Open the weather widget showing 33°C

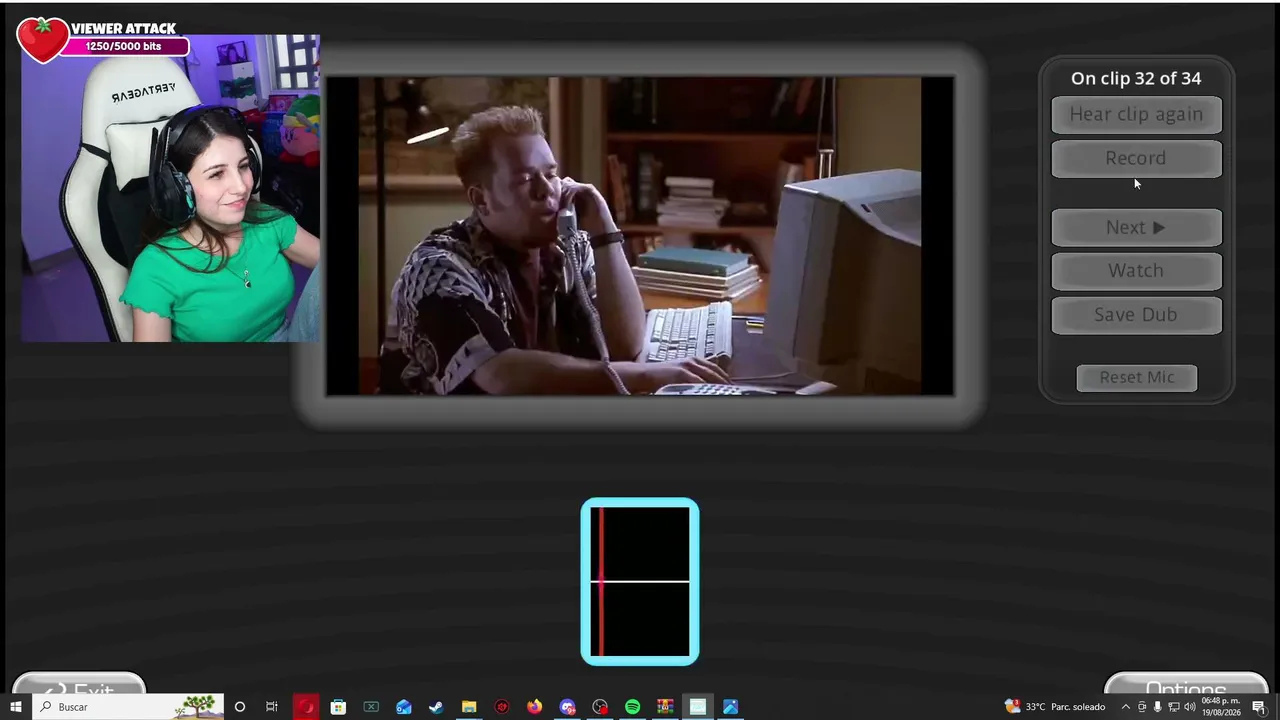pos(1054,707)
